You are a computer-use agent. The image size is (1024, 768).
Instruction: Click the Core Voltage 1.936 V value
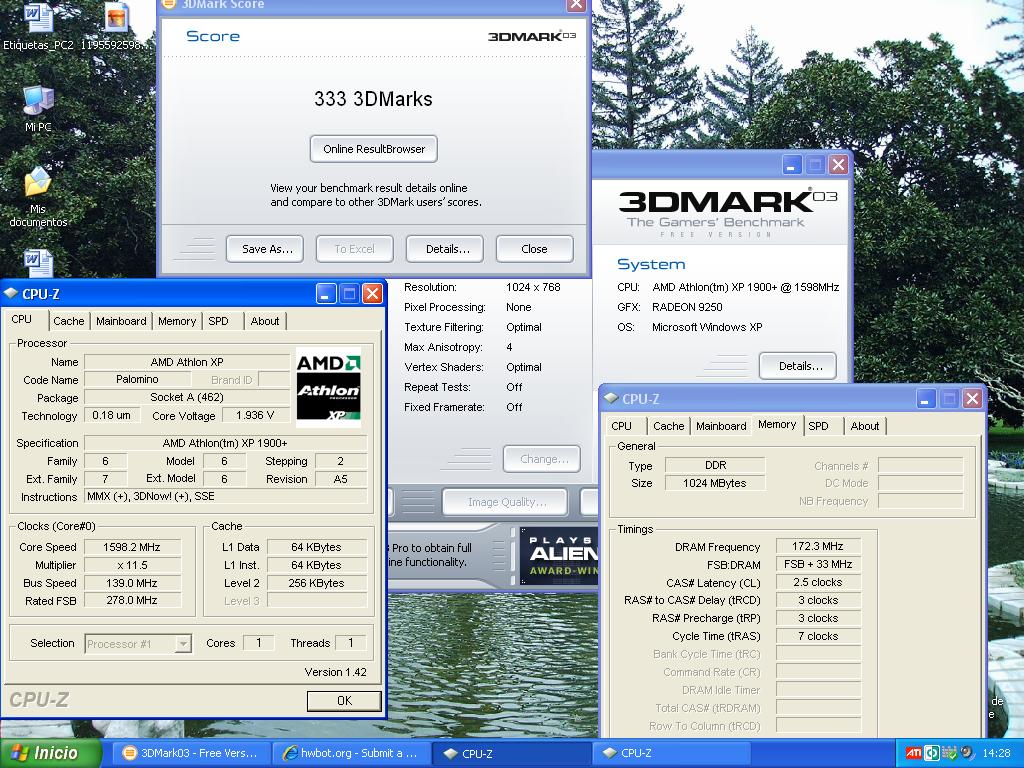(255, 415)
